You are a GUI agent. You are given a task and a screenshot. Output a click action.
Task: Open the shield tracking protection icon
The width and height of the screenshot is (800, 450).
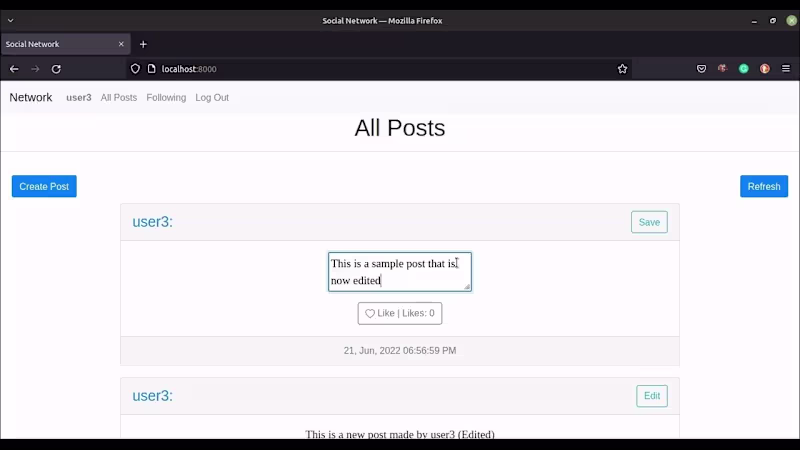135,69
